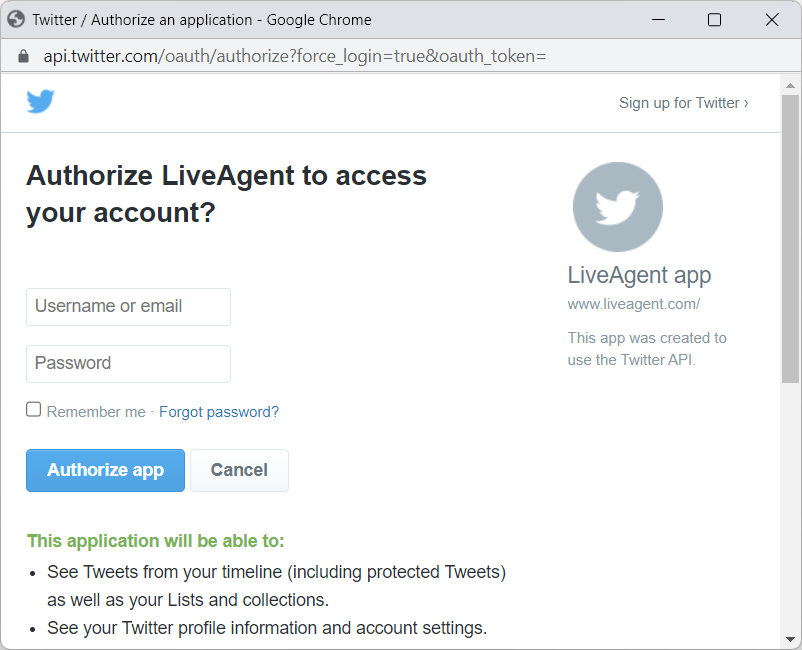Click the globe icon in title bar
This screenshot has height=650, width=802.
16,20
